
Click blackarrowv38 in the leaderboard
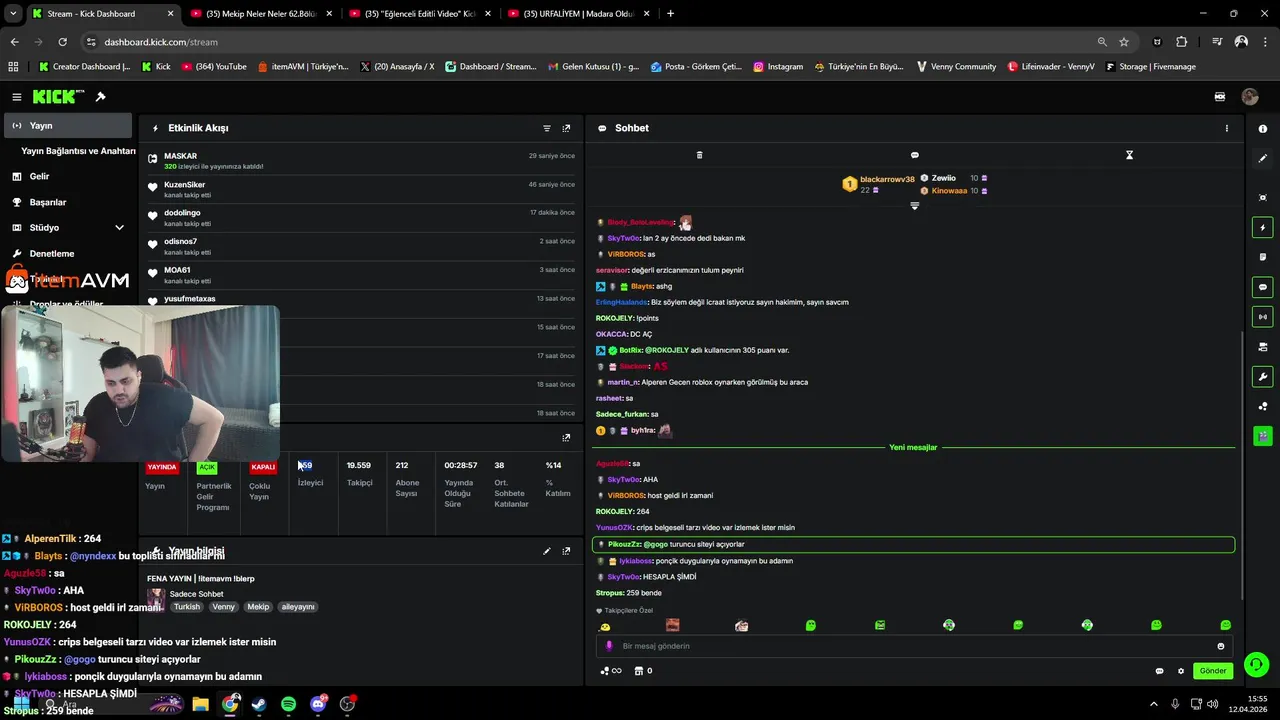(887, 179)
